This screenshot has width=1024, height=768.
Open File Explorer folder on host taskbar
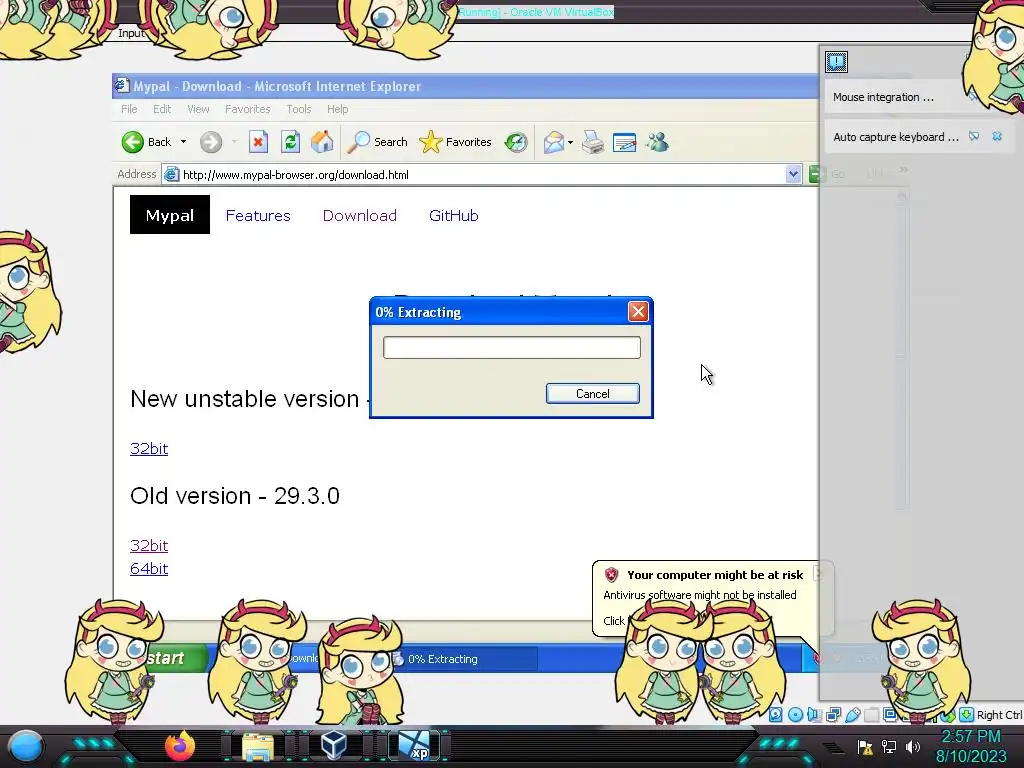[258, 747]
